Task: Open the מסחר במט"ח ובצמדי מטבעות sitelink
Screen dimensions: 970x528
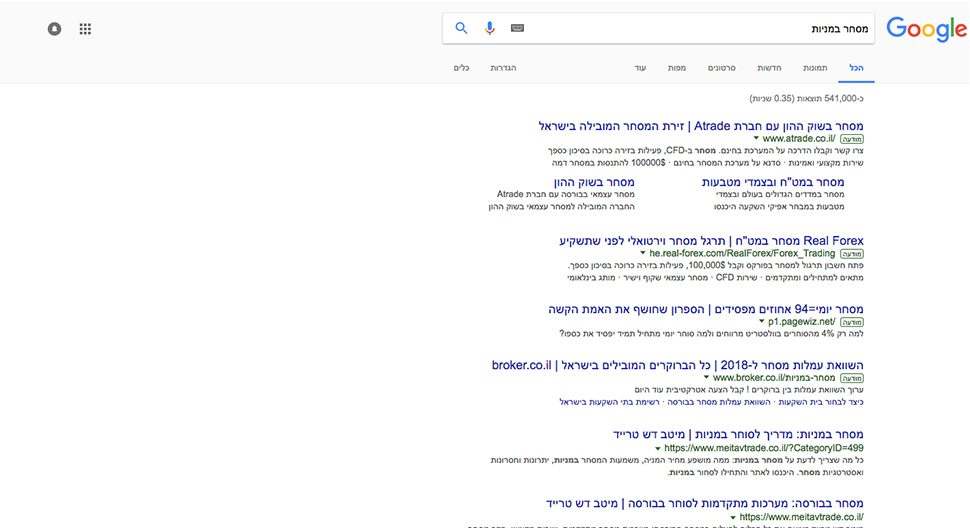Action: pos(773,182)
